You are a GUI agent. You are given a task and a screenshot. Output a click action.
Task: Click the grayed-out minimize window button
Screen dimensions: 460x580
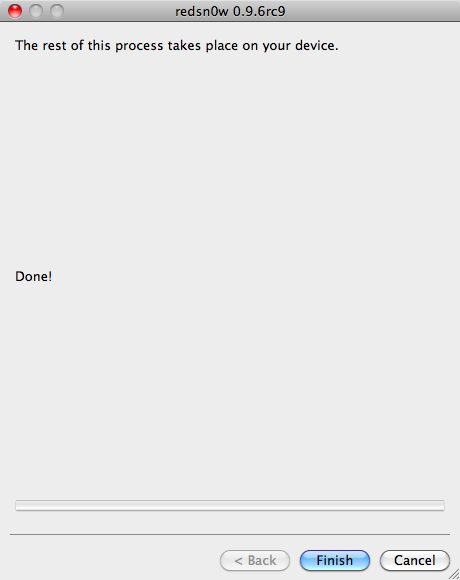coord(36,11)
